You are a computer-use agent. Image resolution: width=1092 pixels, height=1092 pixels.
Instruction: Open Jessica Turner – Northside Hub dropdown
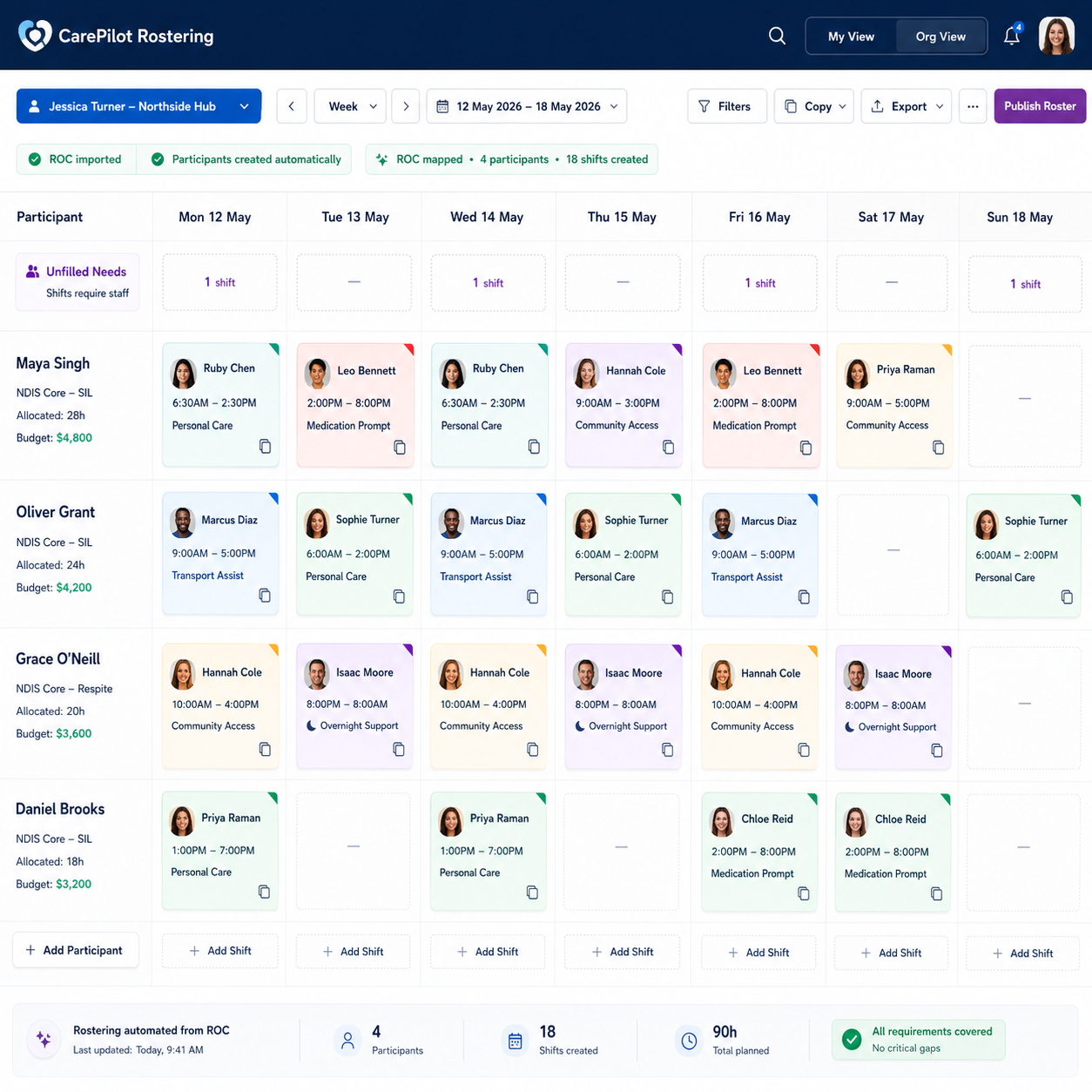coord(138,106)
